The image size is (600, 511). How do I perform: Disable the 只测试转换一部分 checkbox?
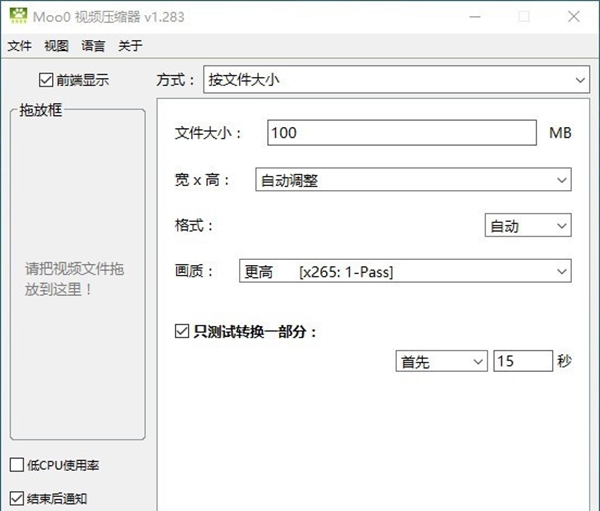pos(182,331)
